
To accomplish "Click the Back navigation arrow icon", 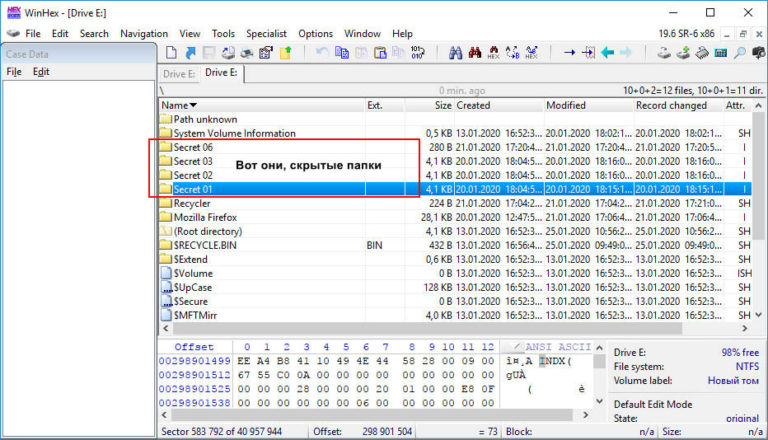I will click(x=609, y=52).
